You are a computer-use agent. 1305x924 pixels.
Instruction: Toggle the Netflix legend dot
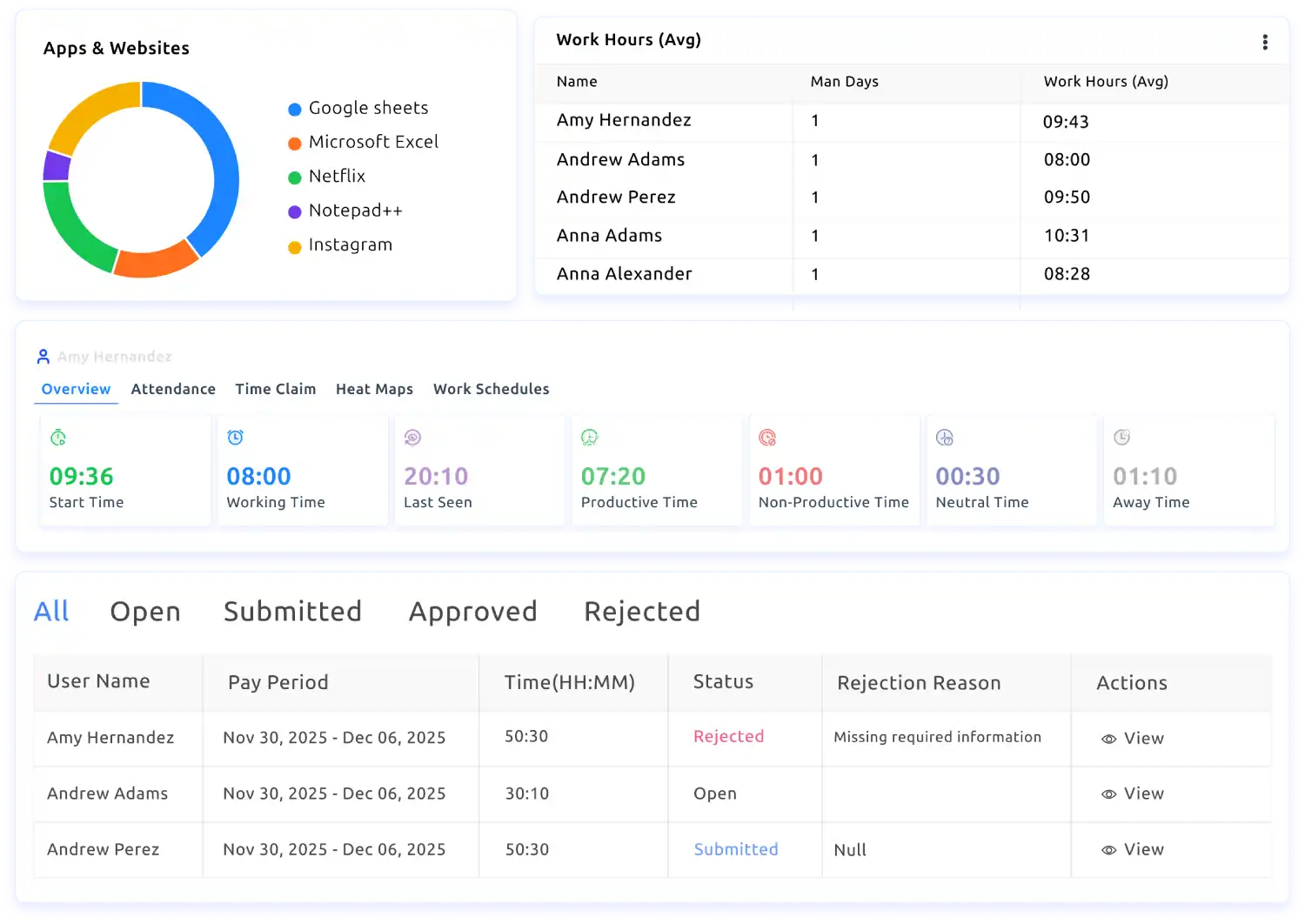(294, 176)
